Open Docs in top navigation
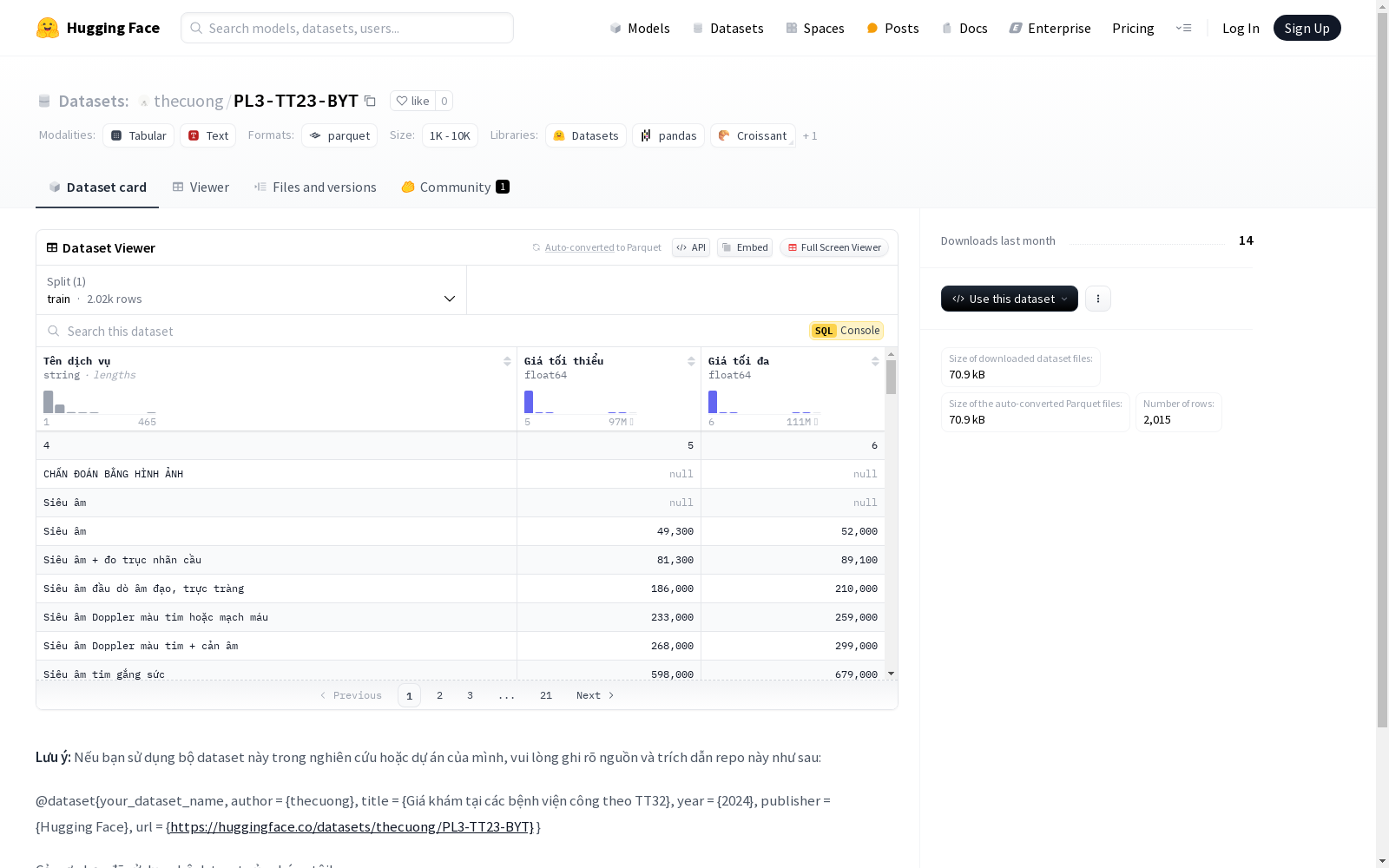This screenshot has height=868, width=1389. coord(964,28)
